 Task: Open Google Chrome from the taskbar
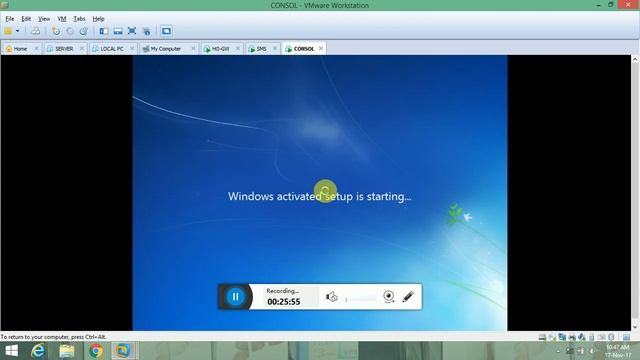96,351
